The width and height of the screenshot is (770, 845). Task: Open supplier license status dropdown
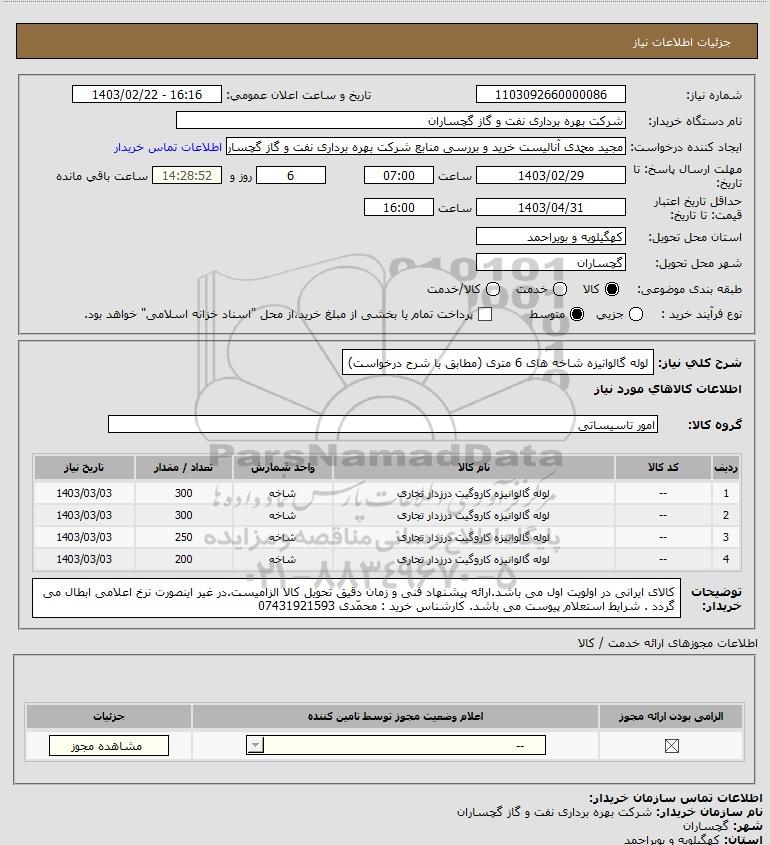pyautogui.click(x=396, y=746)
